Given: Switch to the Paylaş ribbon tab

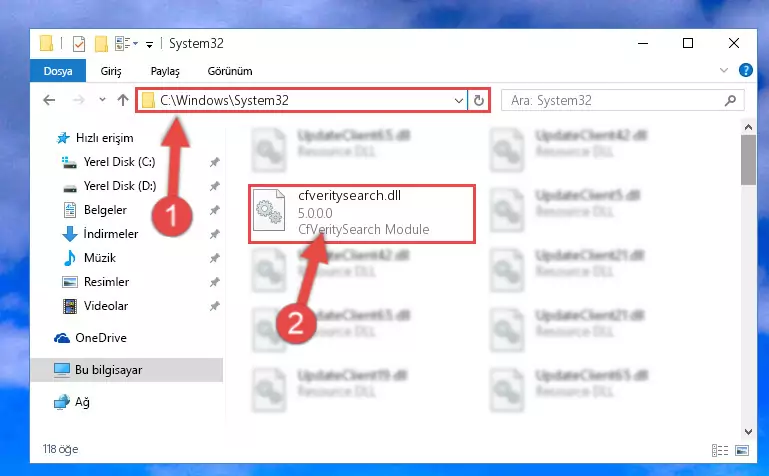Looking at the screenshot, I should click(x=165, y=71).
